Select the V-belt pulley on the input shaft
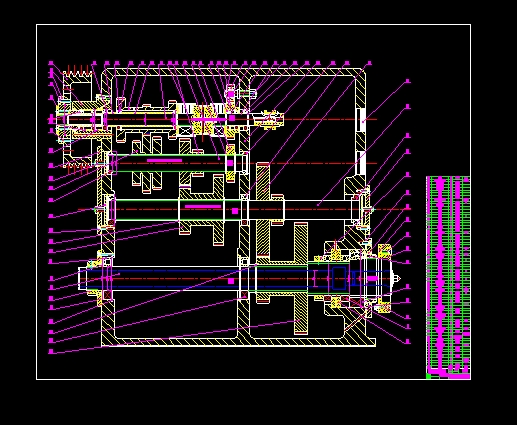This screenshot has height=425, width=517. (x=78, y=119)
